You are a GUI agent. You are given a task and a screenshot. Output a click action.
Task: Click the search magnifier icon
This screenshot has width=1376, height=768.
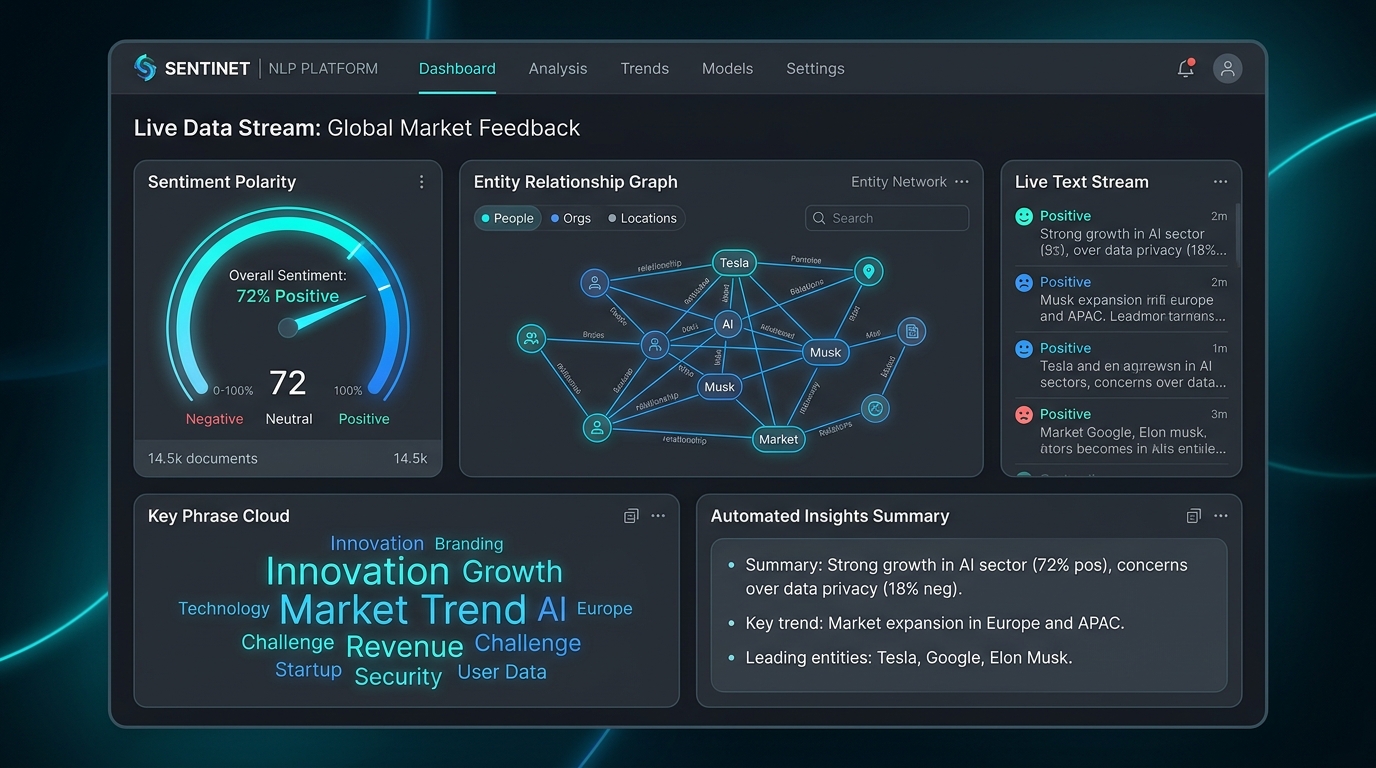point(820,218)
